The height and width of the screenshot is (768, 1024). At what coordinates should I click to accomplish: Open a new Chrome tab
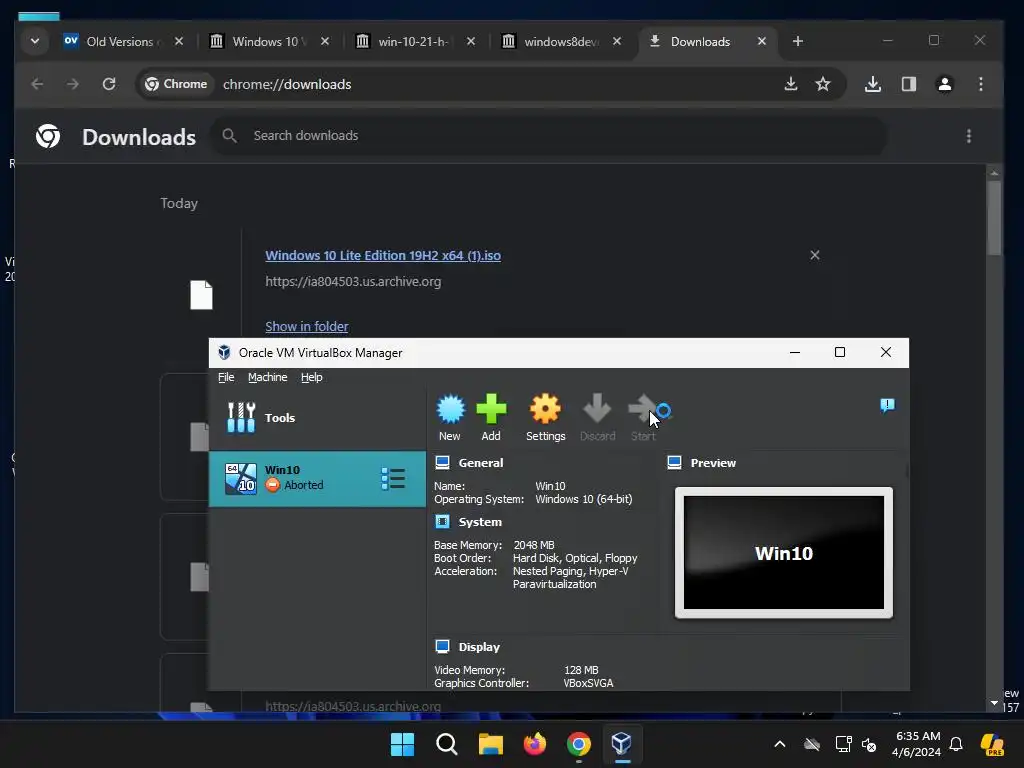click(797, 41)
